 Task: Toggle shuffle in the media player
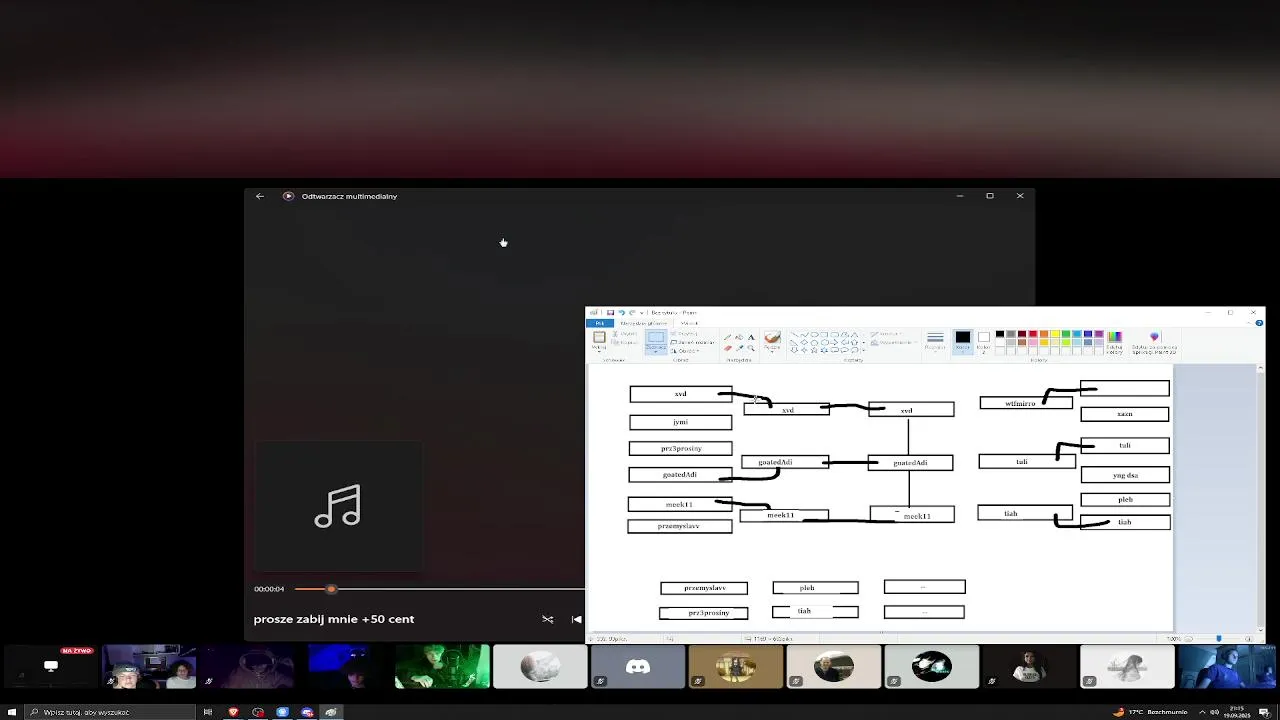point(547,619)
